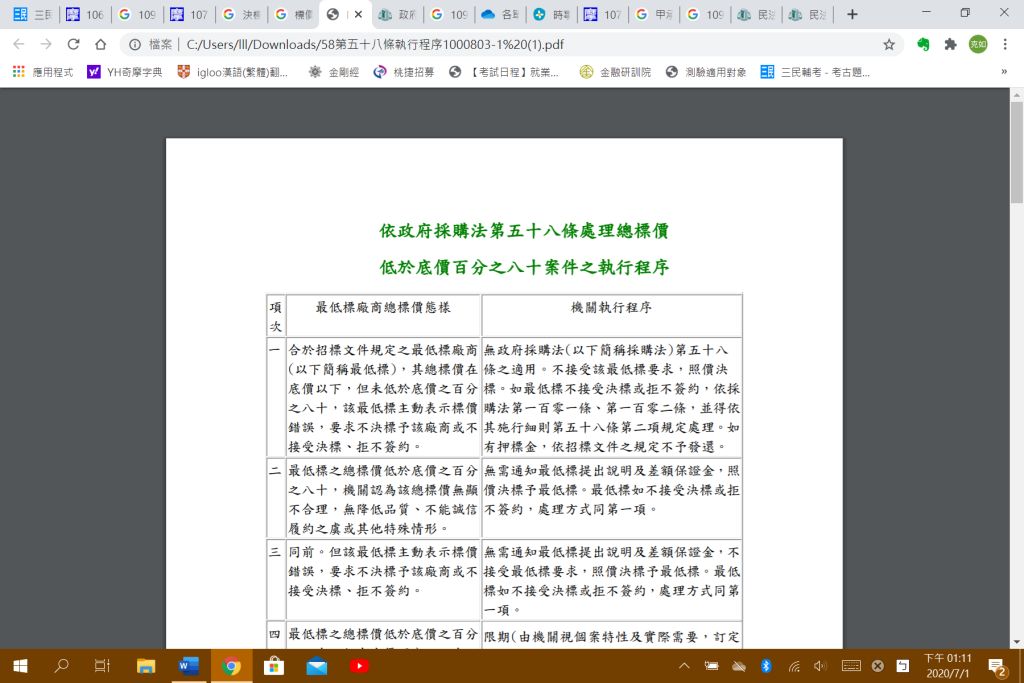Click the browser home icon
The width and height of the screenshot is (1024, 683).
click(100, 44)
